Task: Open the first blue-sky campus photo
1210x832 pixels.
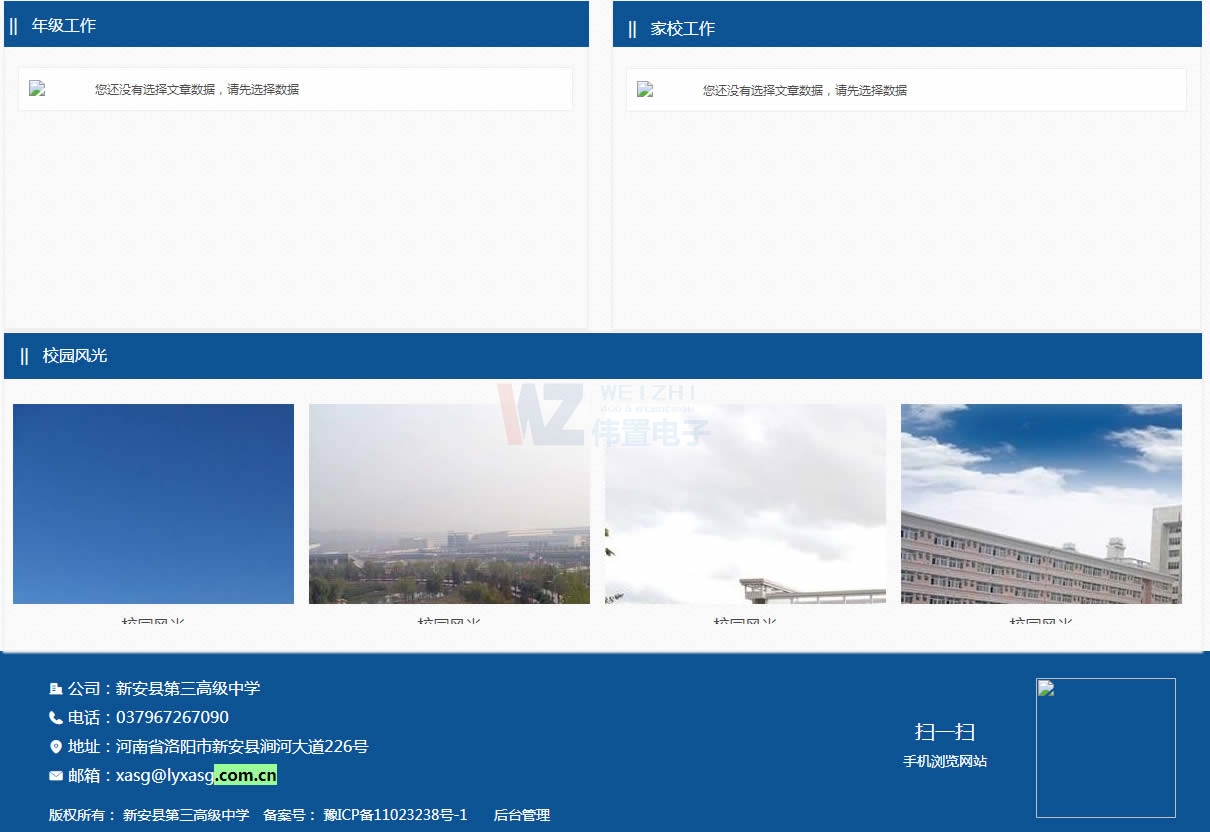Action: tap(153, 503)
